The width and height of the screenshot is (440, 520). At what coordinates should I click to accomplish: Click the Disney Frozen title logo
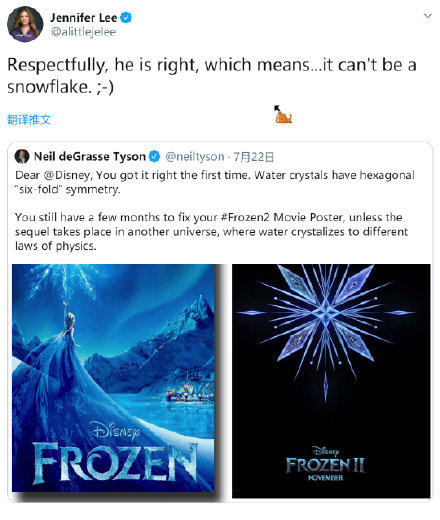pyautogui.click(x=115, y=450)
